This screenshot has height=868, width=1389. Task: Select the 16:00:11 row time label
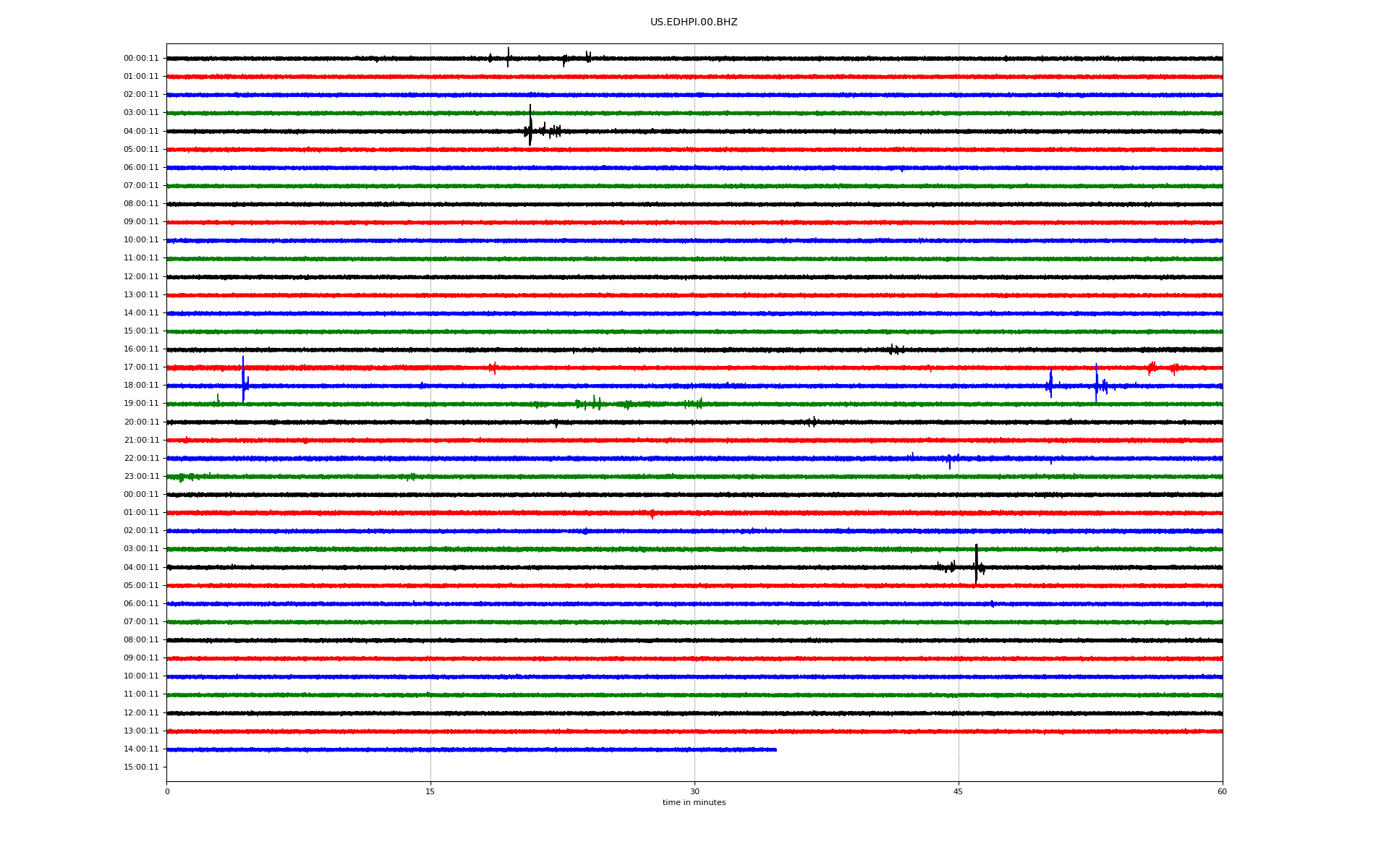[x=141, y=349]
